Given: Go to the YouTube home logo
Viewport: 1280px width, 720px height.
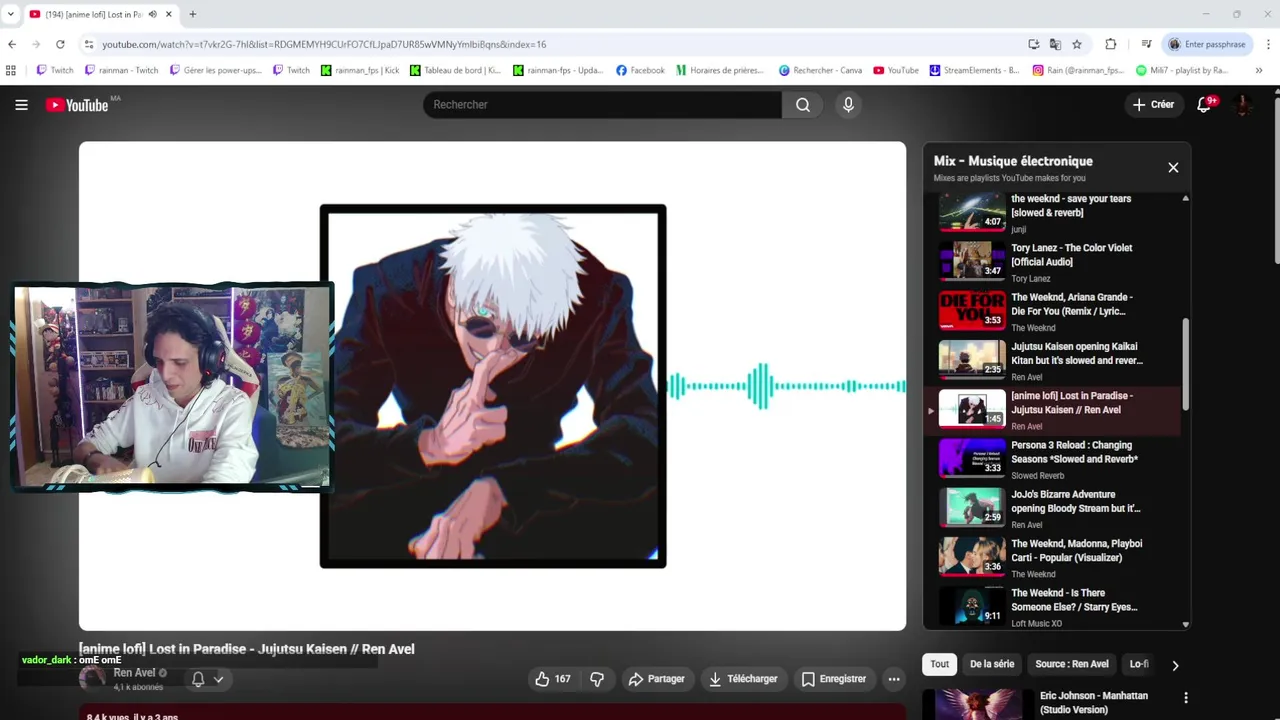Looking at the screenshot, I should tap(77, 105).
